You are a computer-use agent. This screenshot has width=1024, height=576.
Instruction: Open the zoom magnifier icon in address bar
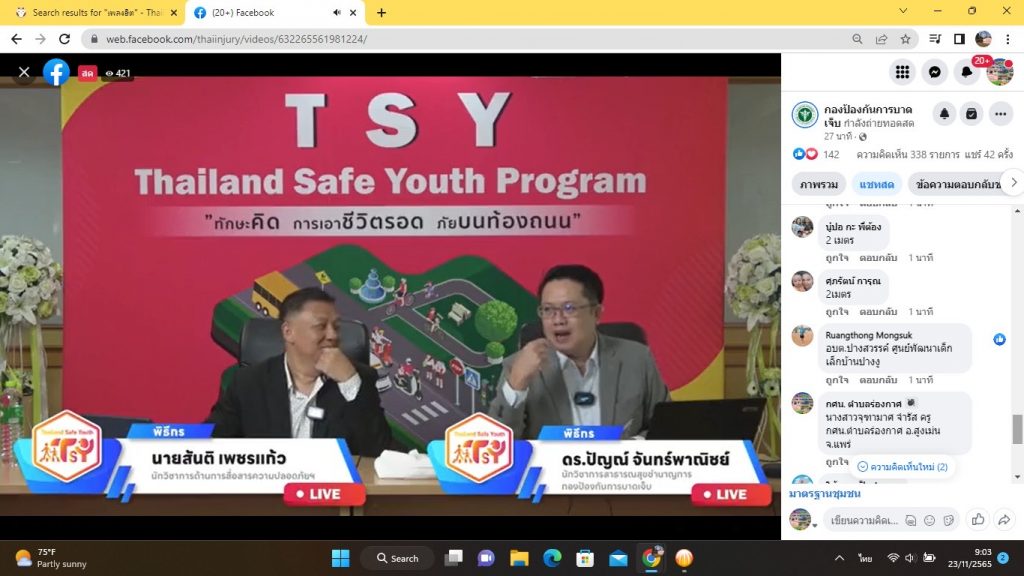click(857, 39)
